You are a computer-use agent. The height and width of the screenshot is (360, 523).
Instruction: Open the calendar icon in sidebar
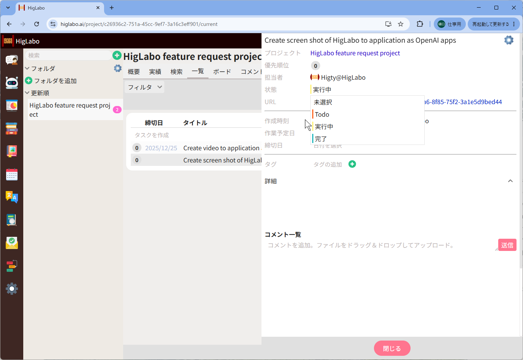tap(11, 174)
